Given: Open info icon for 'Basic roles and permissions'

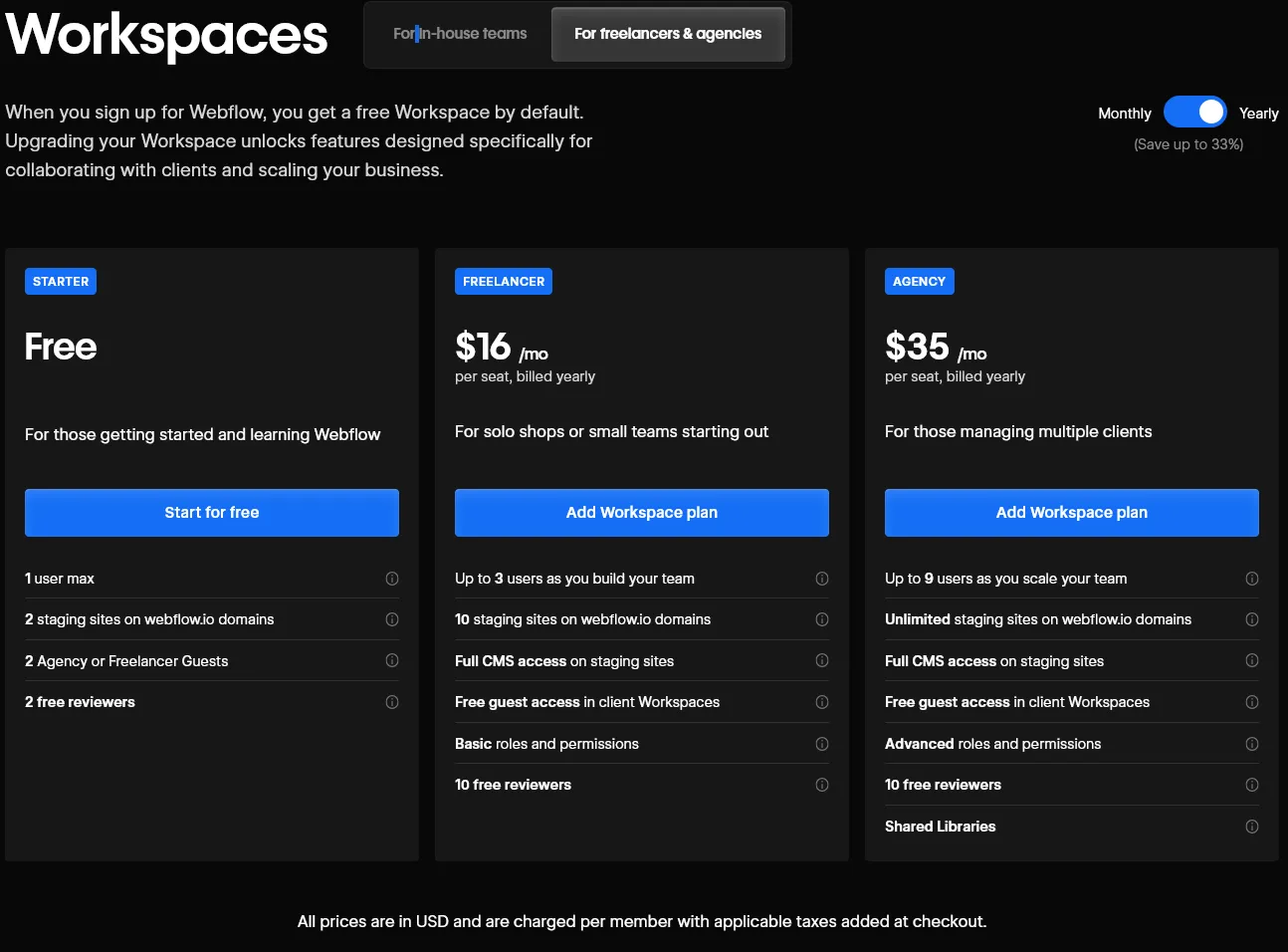Looking at the screenshot, I should coord(822,744).
